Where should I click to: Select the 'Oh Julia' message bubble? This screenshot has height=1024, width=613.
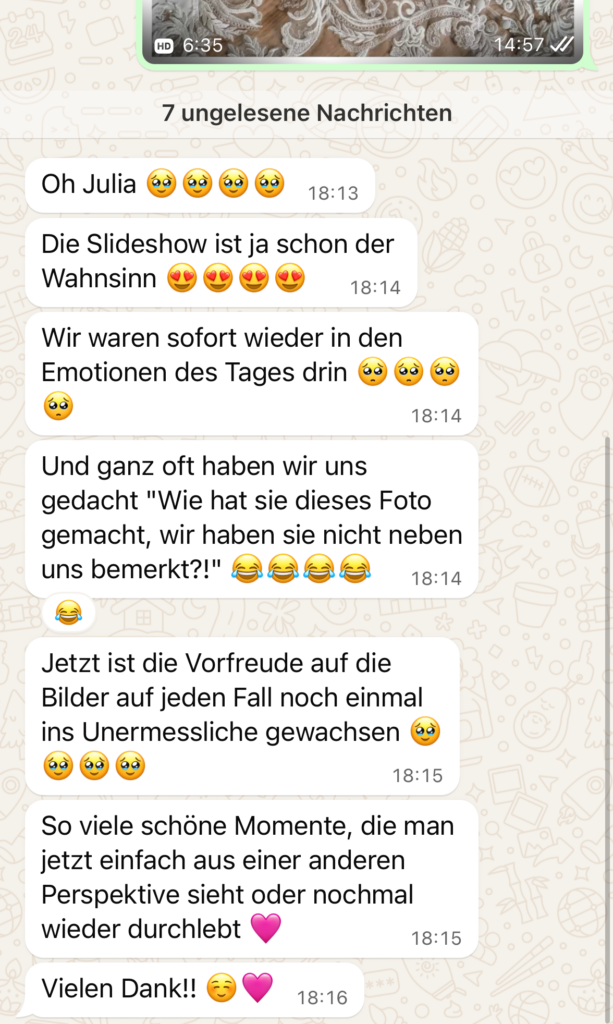tap(200, 185)
